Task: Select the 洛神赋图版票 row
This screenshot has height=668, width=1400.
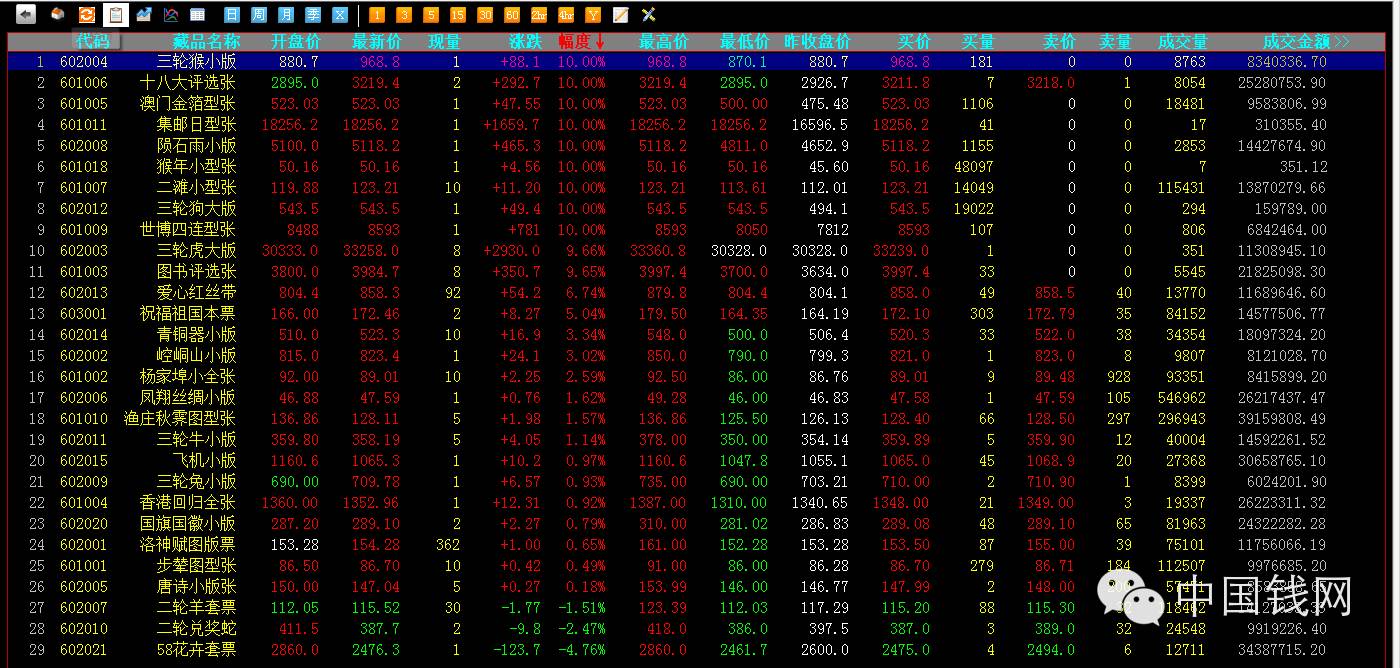Action: [697, 544]
